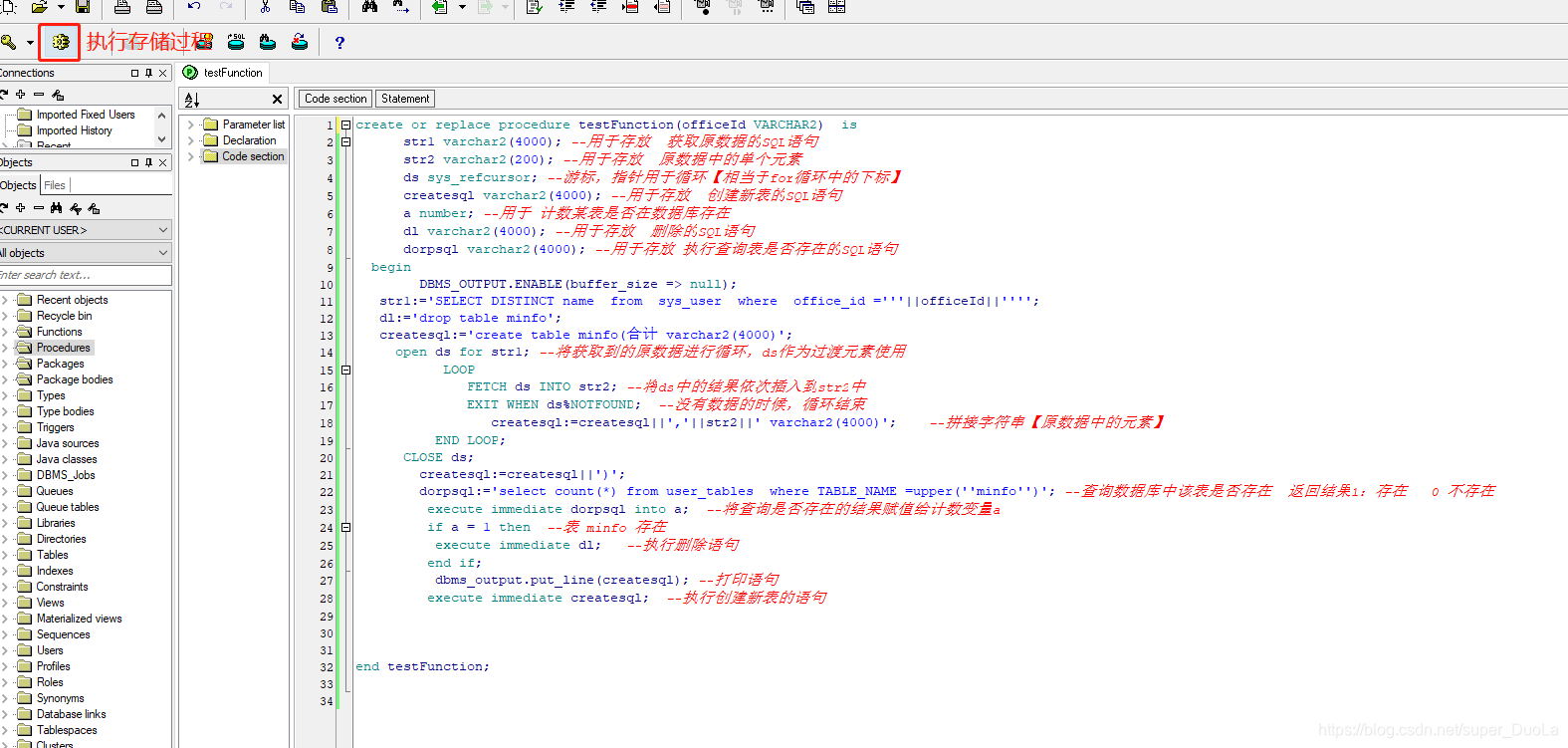The width and height of the screenshot is (1568, 748).
Task: Collapse the LOOP fold marker at line 15
Action: point(345,370)
